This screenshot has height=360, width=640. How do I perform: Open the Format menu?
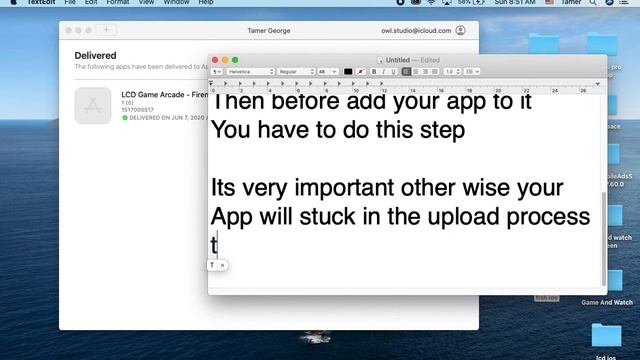[x=118, y=2]
